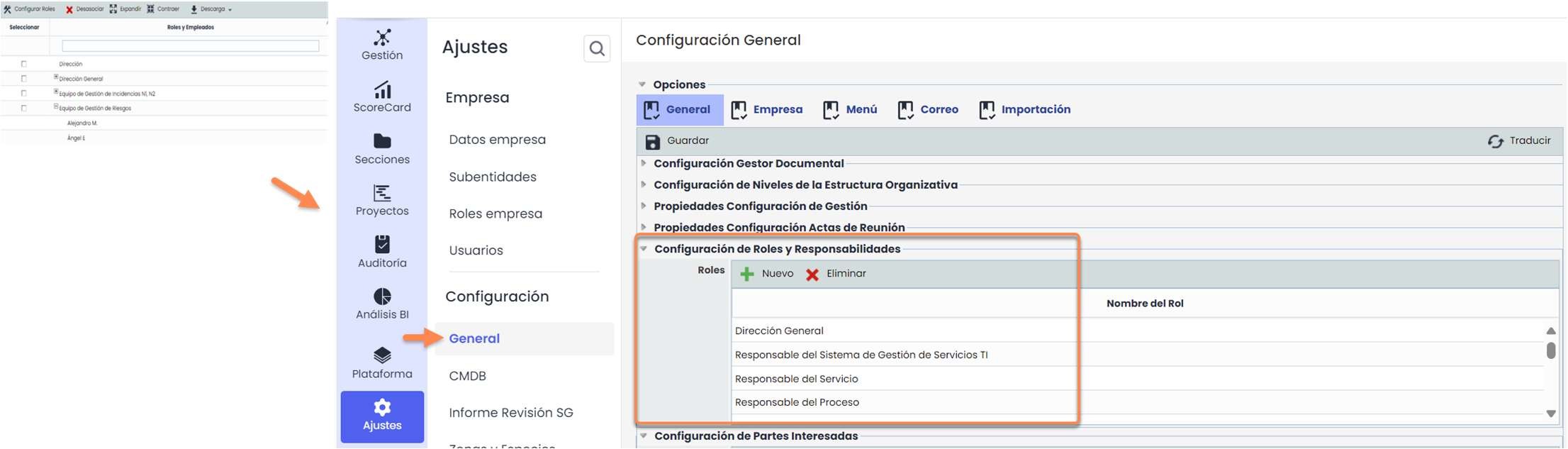Open the Análisis BI pie icon
The height and width of the screenshot is (449, 1568).
382,296
